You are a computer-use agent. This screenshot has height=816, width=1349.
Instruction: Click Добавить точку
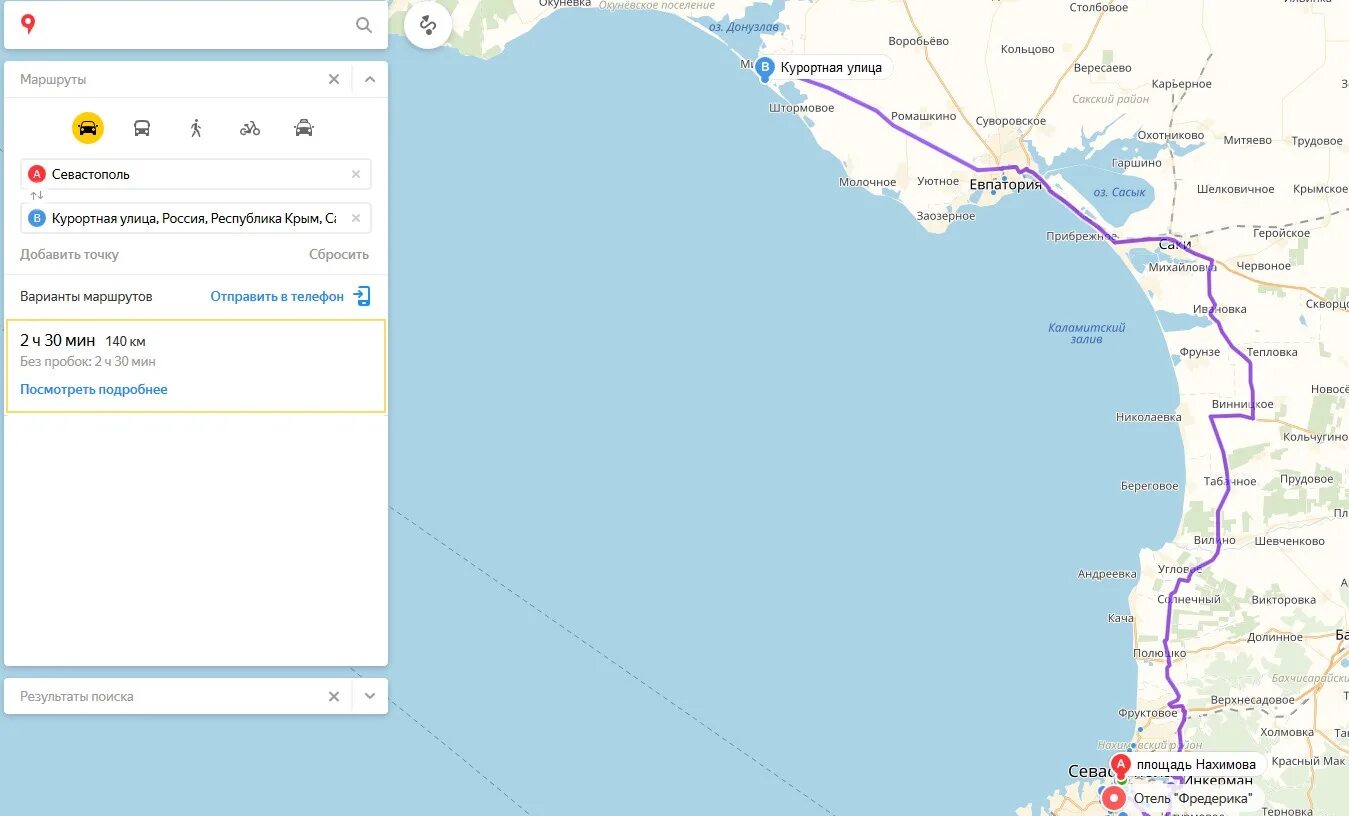tap(69, 254)
